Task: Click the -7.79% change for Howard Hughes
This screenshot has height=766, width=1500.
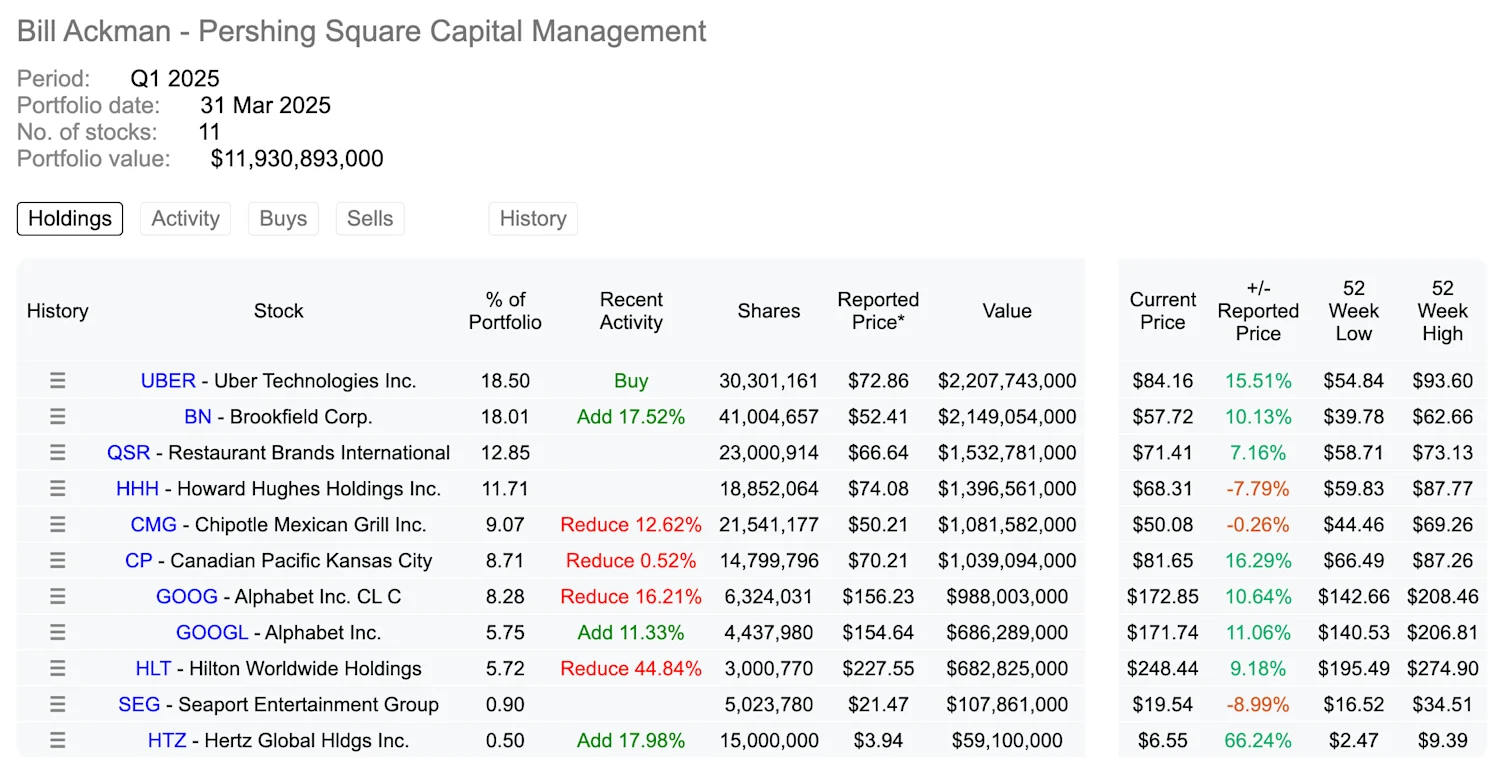Action: pos(1258,489)
